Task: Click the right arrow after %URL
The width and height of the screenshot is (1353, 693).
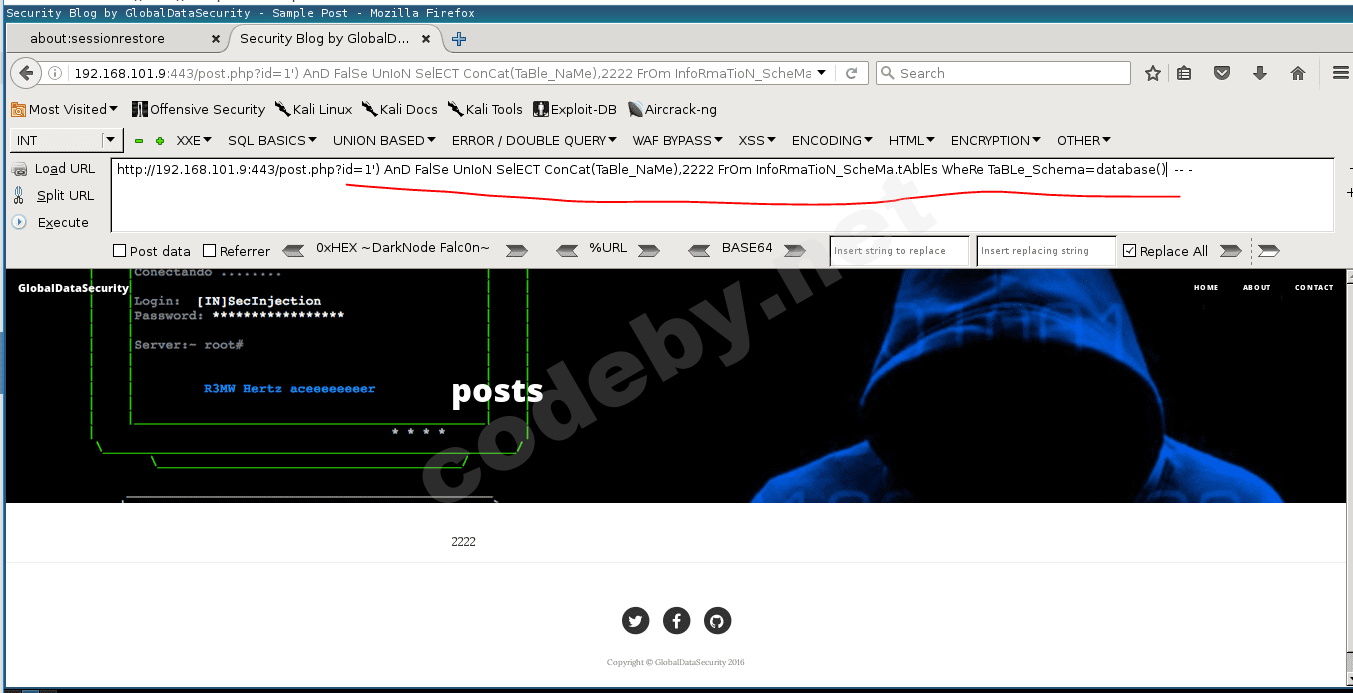Action: coord(649,250)
